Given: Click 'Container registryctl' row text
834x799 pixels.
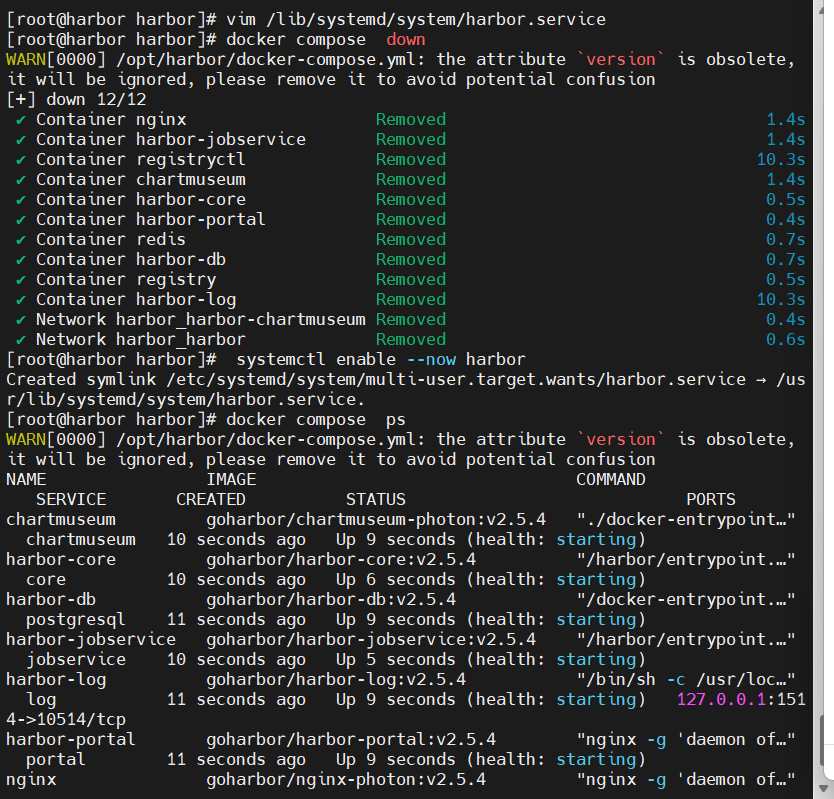Looking at the screenshot, I should (x=141, y=160).
